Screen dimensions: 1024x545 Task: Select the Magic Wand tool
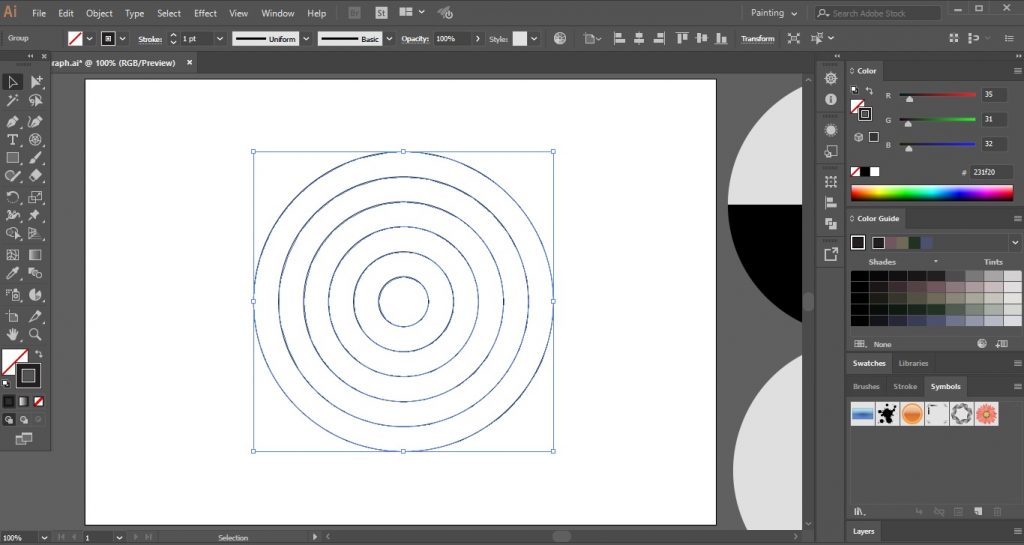pos(12,101)
